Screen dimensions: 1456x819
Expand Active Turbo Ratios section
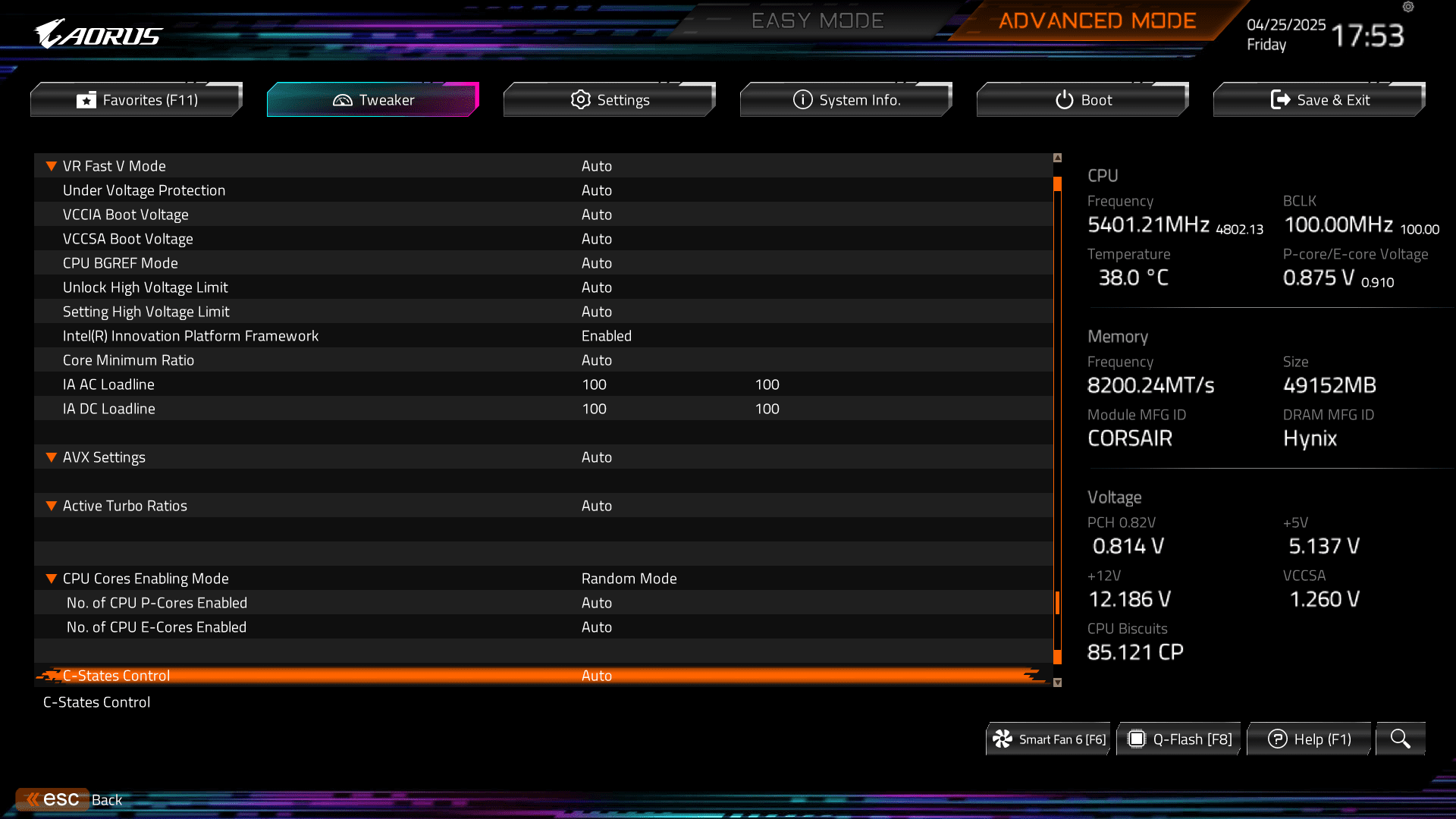[52, 506]
